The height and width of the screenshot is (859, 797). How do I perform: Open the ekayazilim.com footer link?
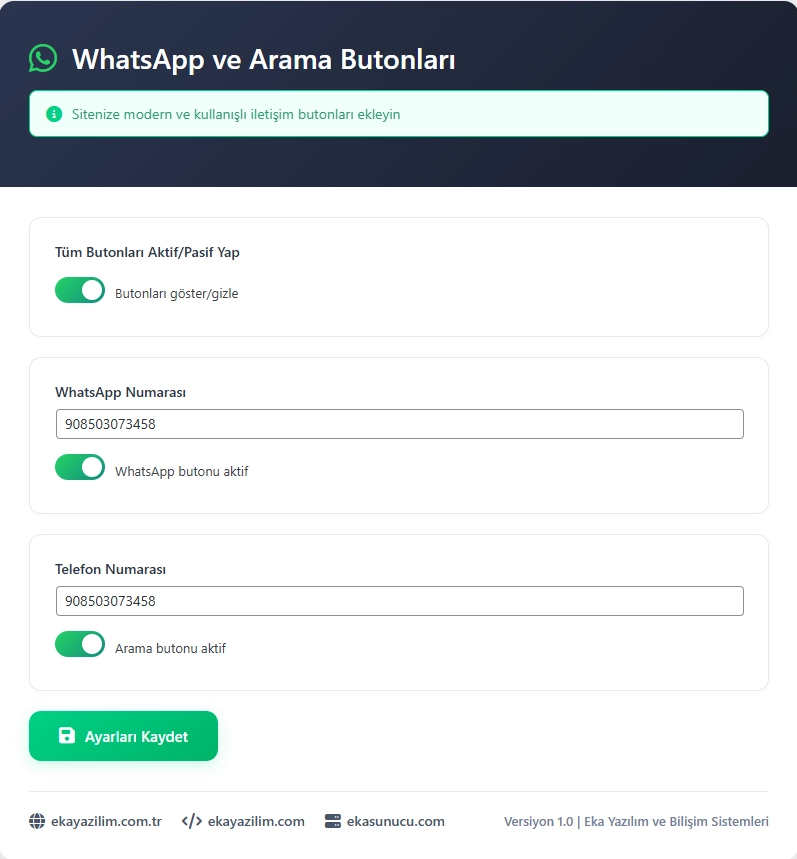click(x=256, y=821)
